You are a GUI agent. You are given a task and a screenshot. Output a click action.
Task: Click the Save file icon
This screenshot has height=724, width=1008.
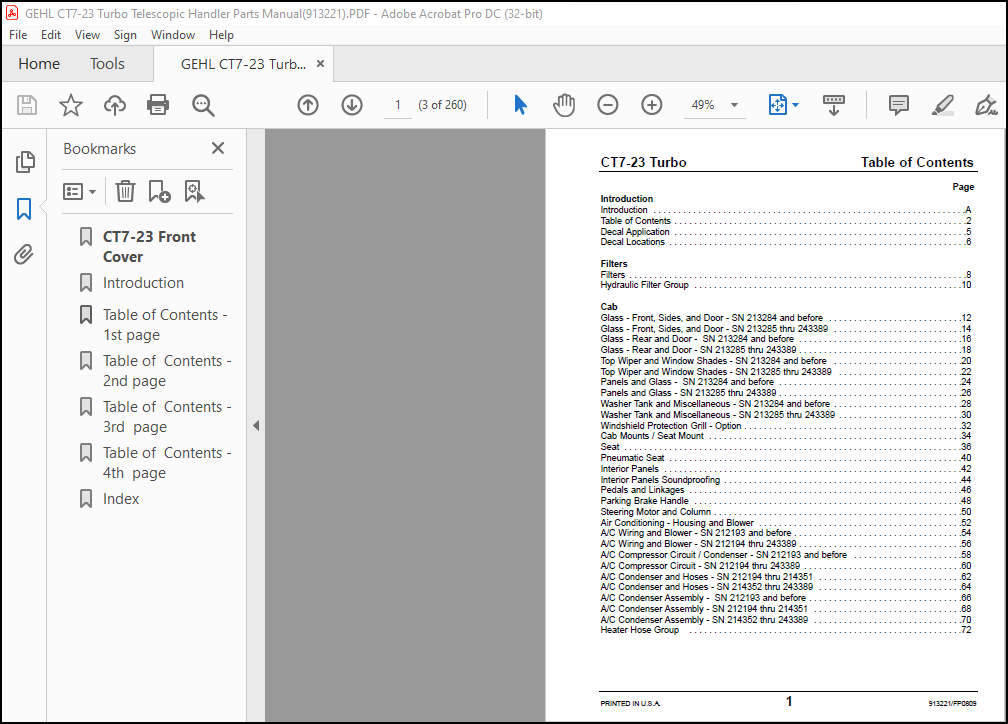[27, 105]
